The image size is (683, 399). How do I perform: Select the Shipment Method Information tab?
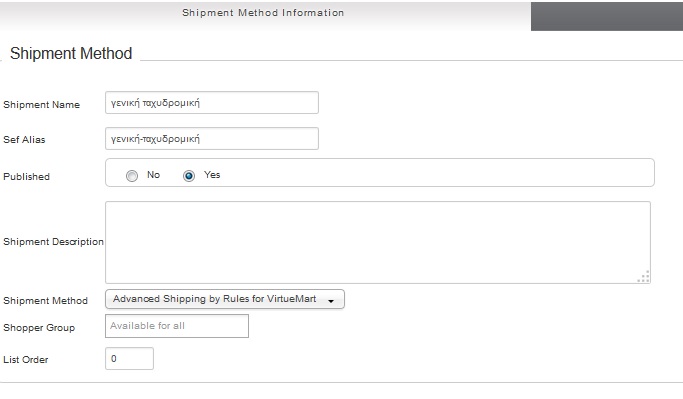point(263,13)
